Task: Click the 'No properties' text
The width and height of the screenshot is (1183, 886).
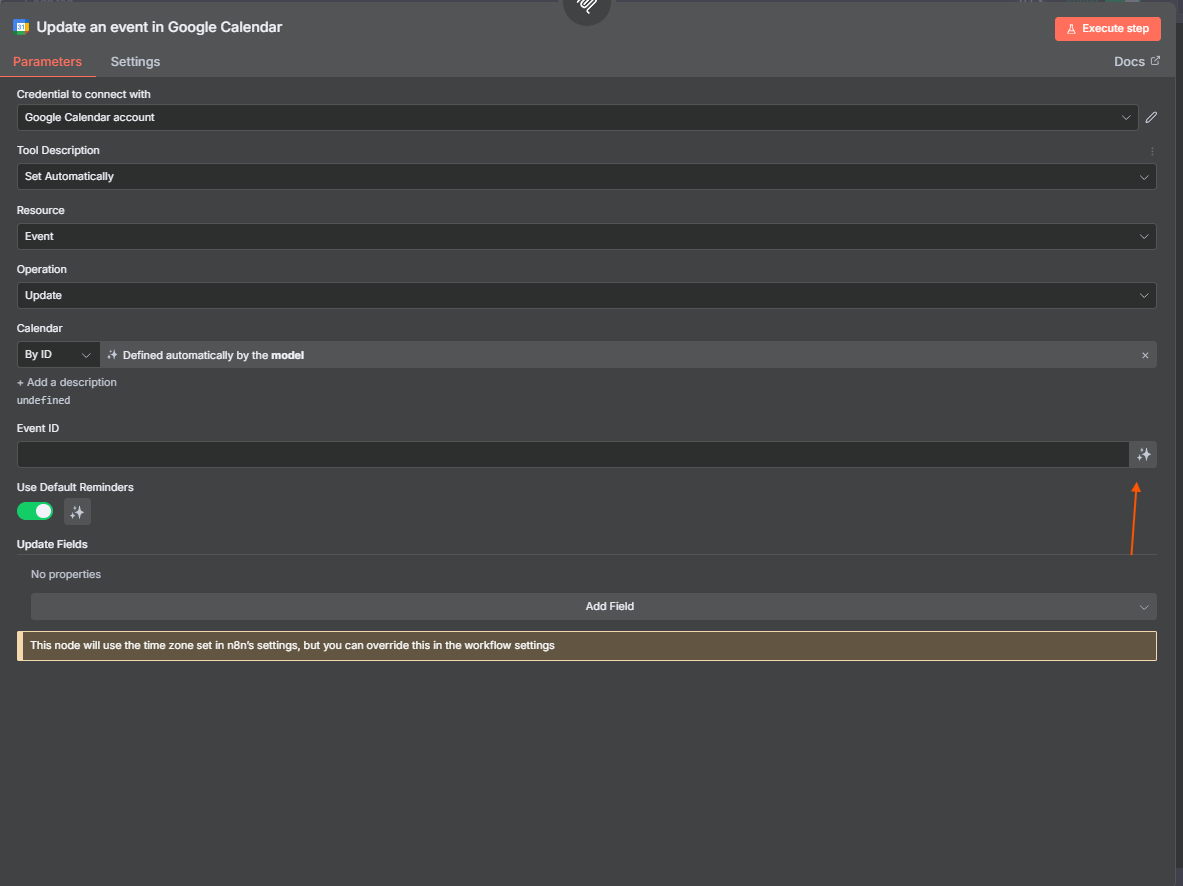Action: (x=66, y=574)
